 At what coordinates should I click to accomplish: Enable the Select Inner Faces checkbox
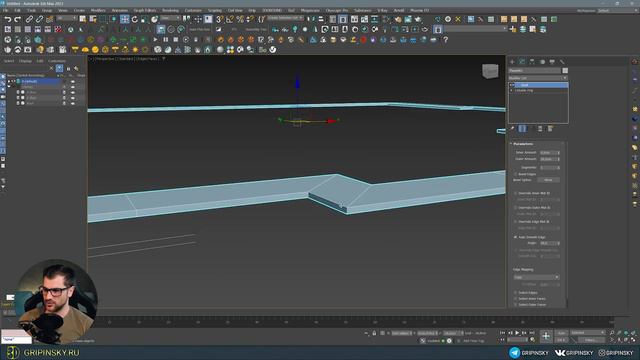516,299
